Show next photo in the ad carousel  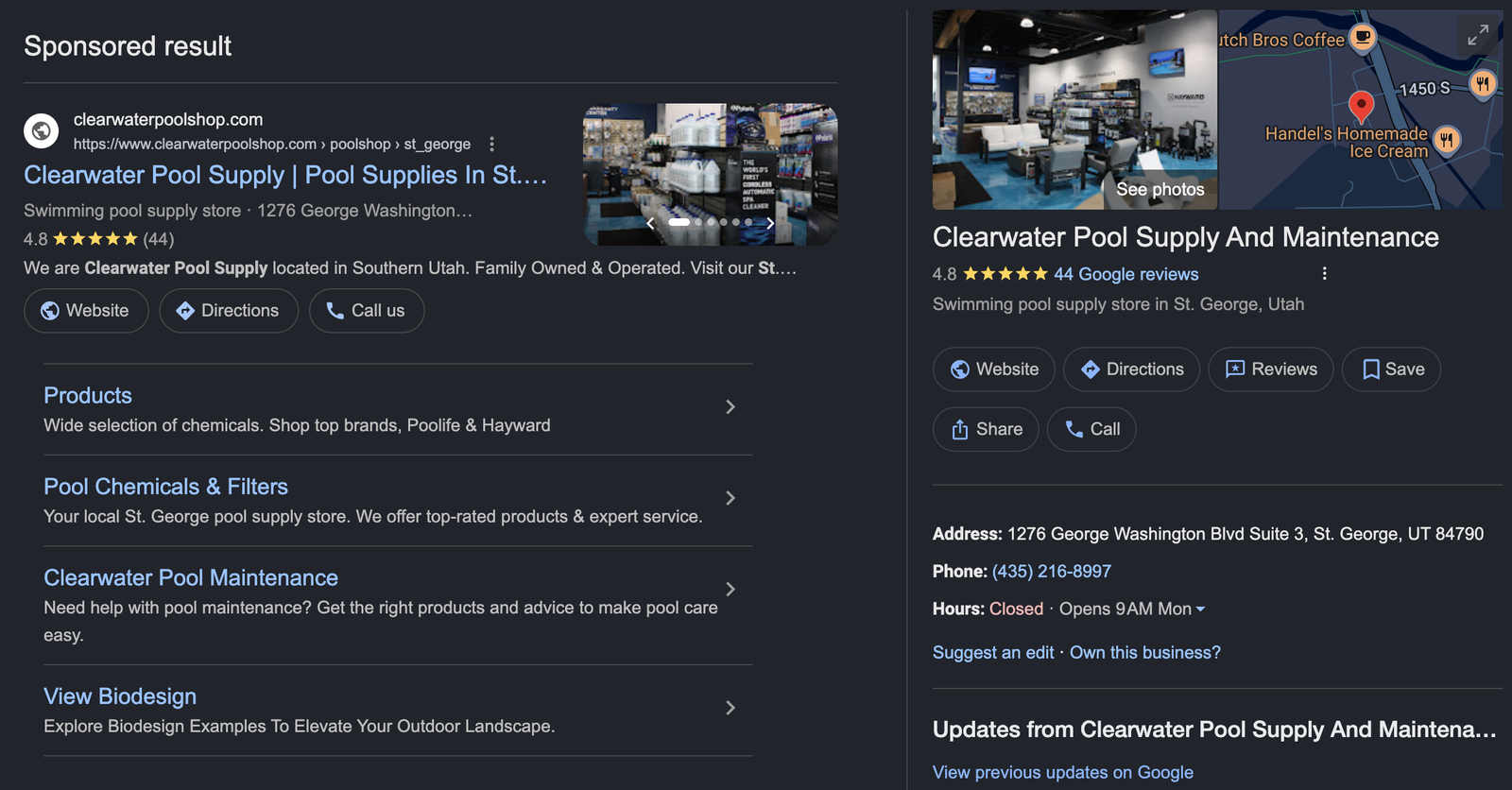770,223
